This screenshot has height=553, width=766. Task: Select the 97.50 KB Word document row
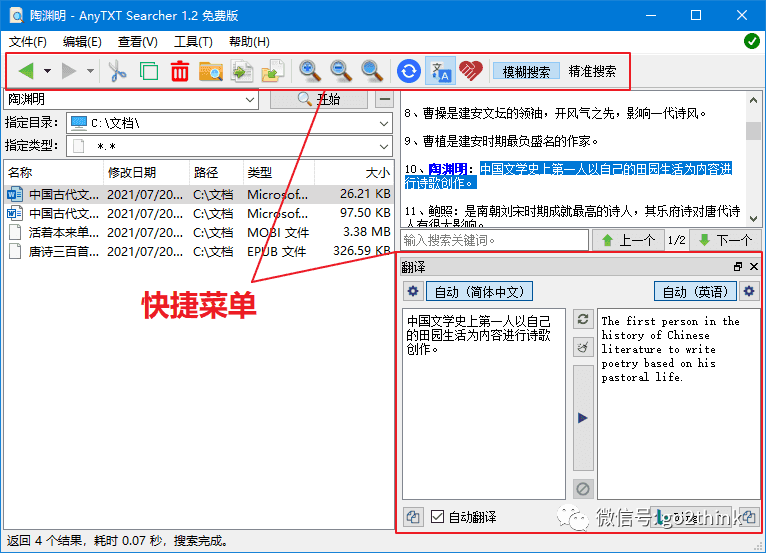(198, 213)
